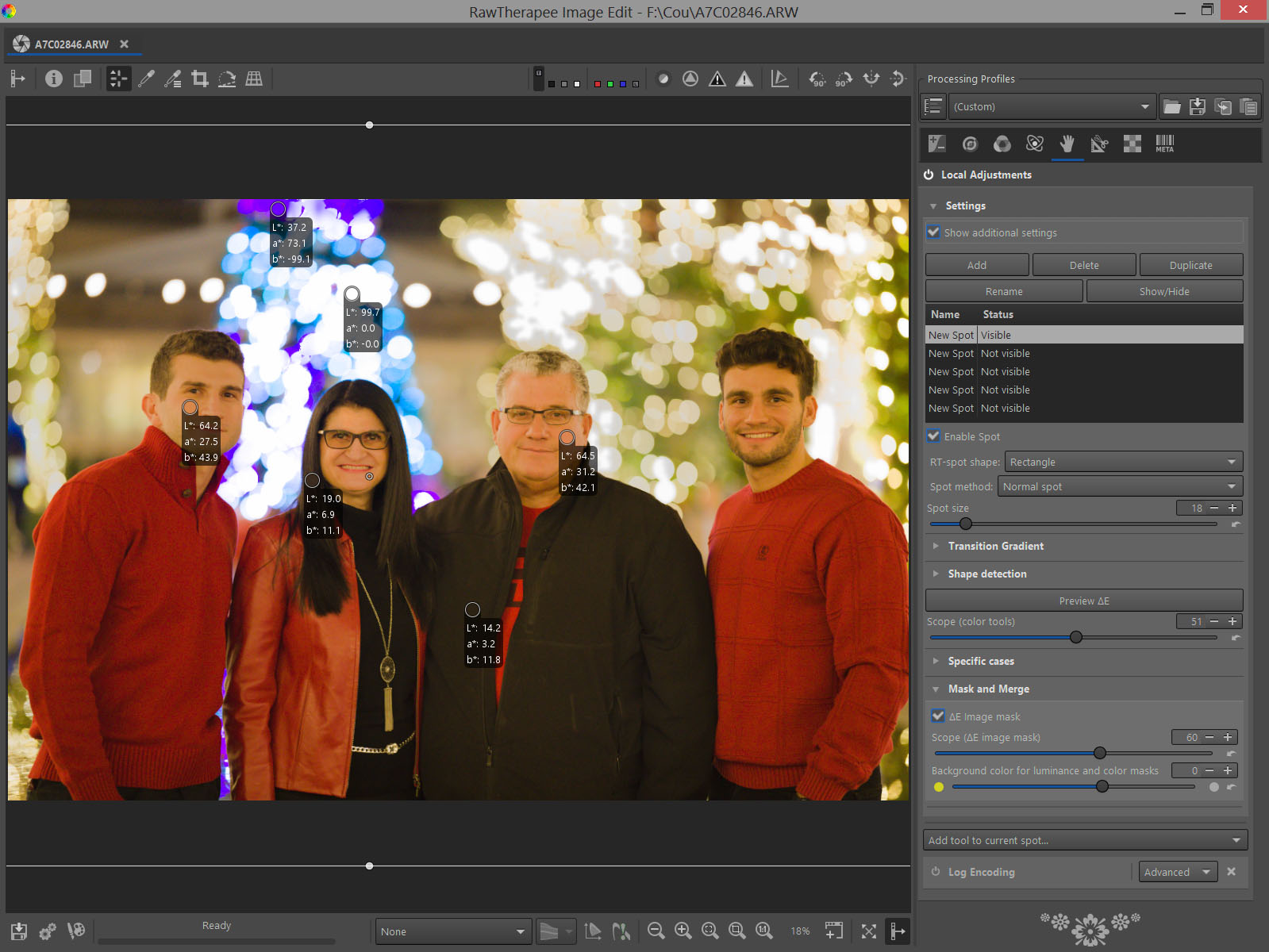Click the Preview ΔE button
The height and width of the screenshot is (952, 1269).
pos(1083,601)
